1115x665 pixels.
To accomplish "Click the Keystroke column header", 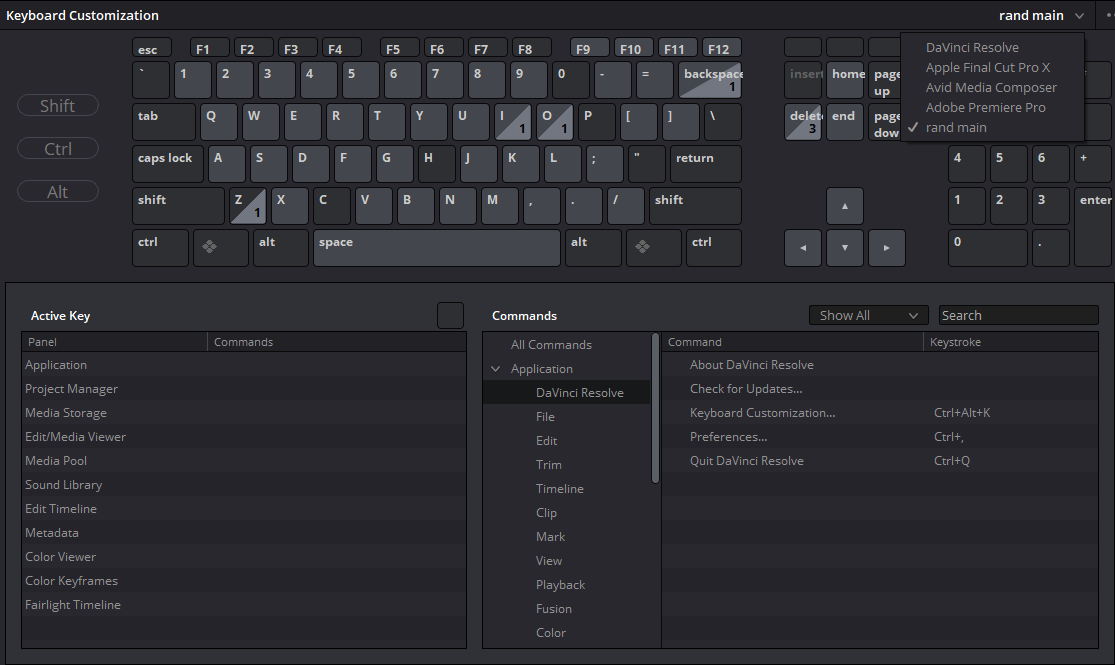I will (x=1010, y=342).
